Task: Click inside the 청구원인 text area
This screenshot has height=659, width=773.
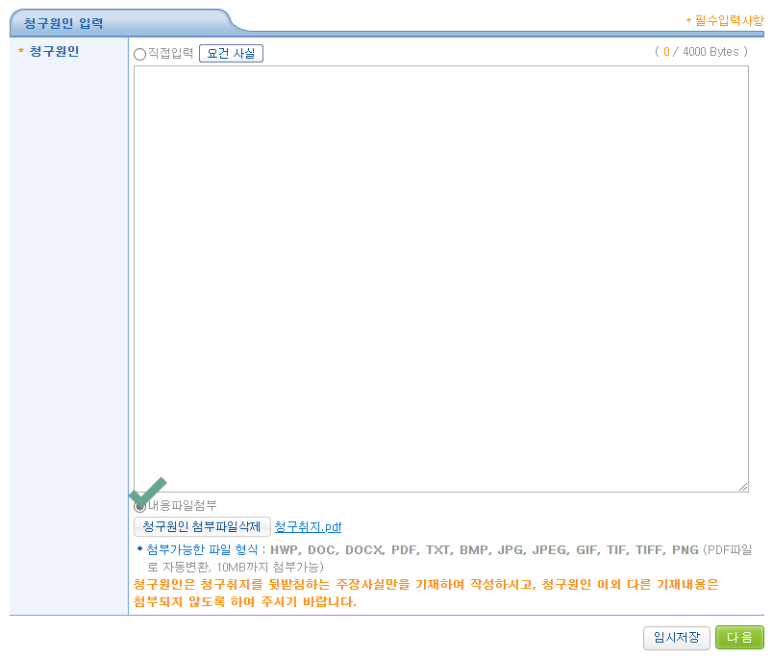Action: click(441, 278)
